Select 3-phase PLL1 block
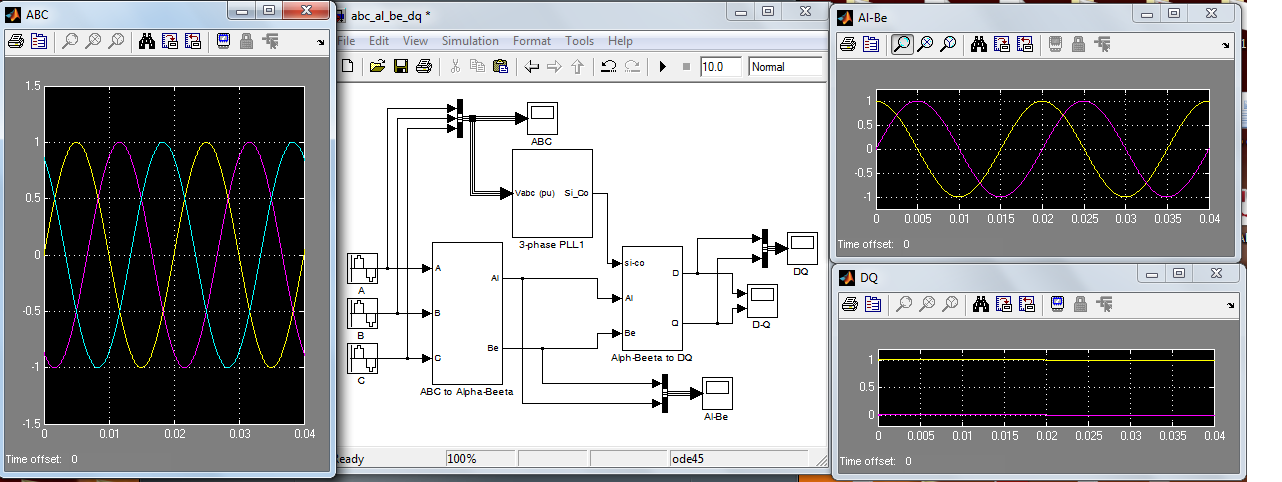Viewport: 1282px width, 482px height. coord(552,192)
